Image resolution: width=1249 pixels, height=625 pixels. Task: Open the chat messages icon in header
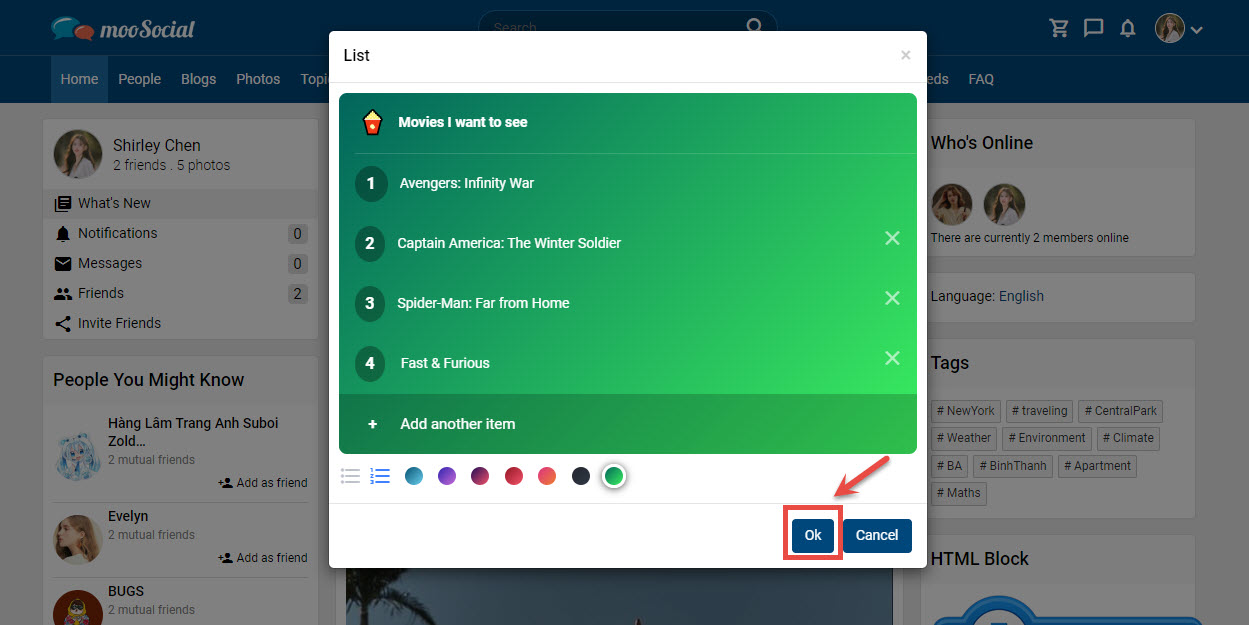(x=1094, y=28)
